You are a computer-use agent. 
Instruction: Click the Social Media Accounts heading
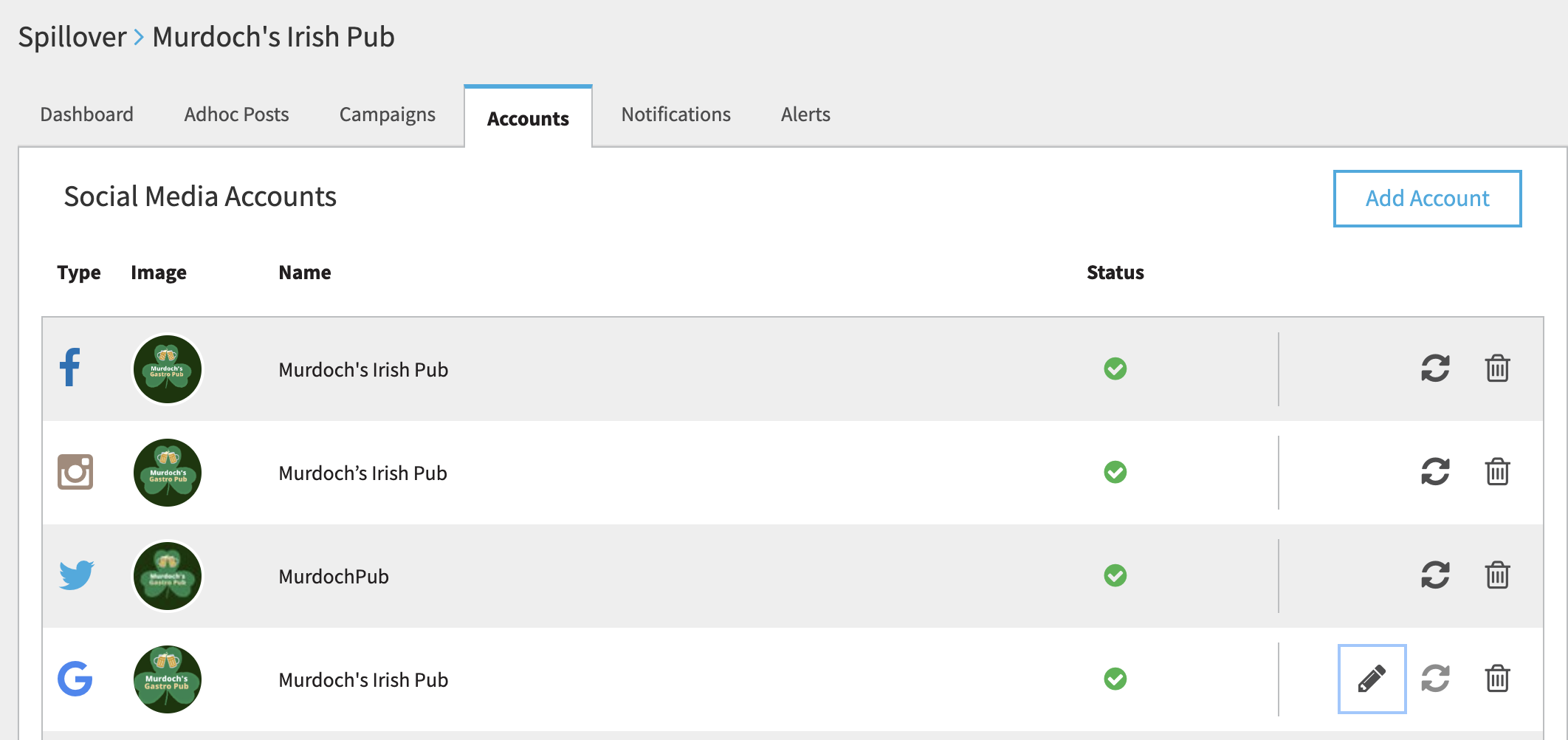(200, 196)
